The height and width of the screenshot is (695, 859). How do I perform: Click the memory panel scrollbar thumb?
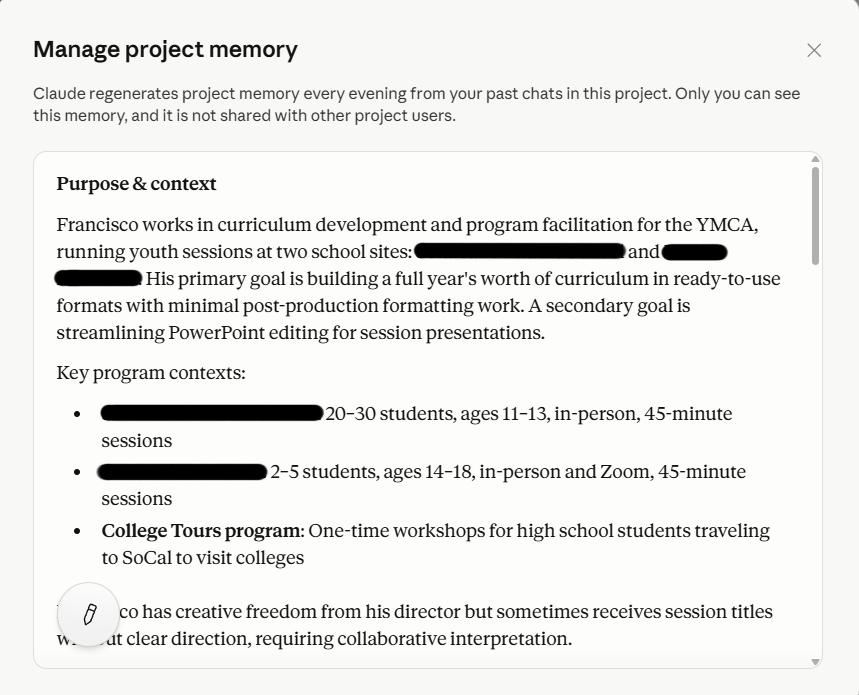[815, 216]
